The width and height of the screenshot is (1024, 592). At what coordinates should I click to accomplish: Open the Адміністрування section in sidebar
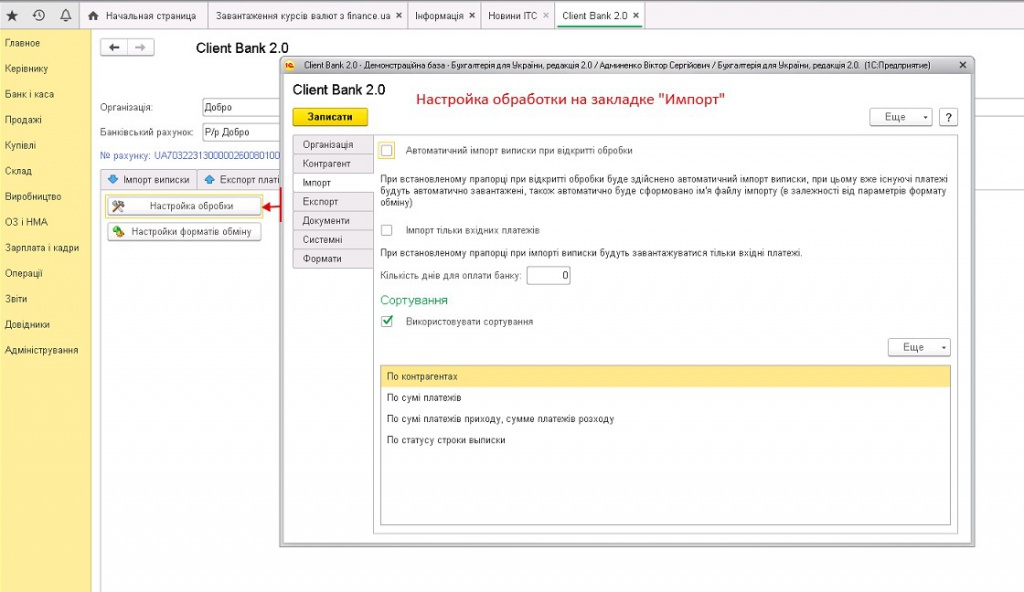[42, 350]
